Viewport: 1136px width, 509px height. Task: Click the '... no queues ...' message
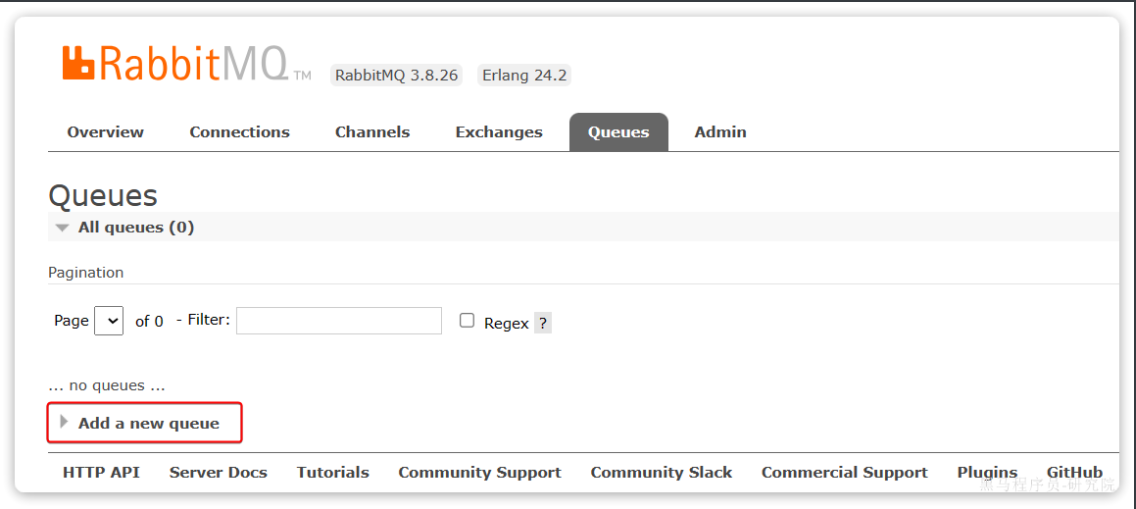pos(106,385)
